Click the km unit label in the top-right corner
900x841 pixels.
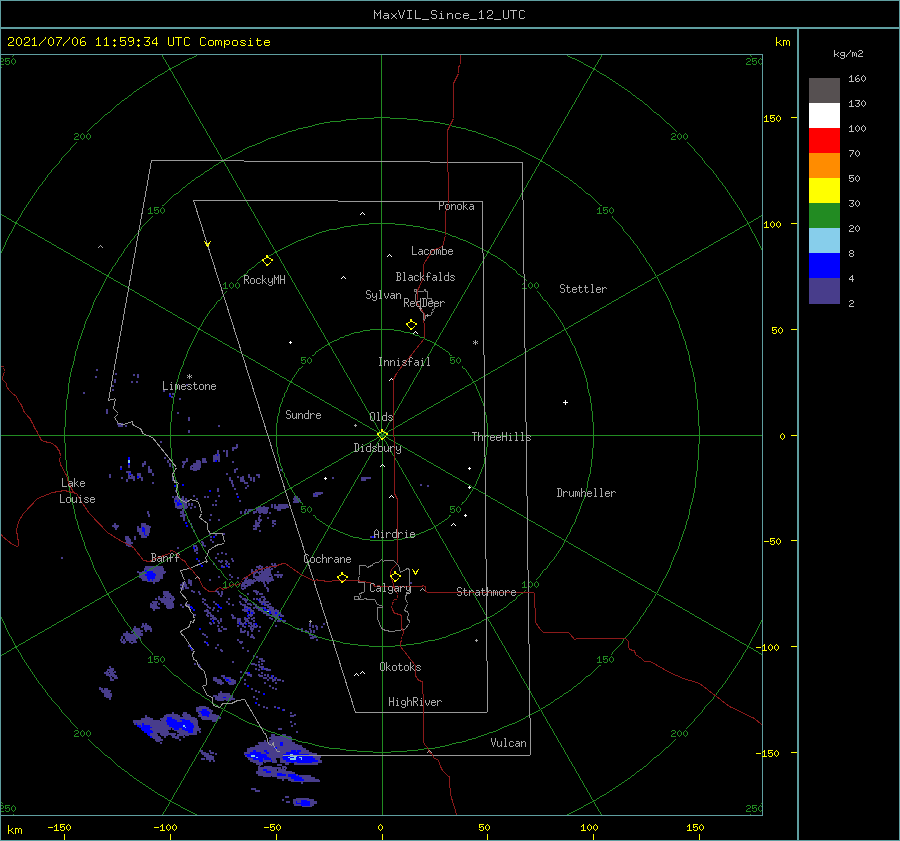[782, 42]
